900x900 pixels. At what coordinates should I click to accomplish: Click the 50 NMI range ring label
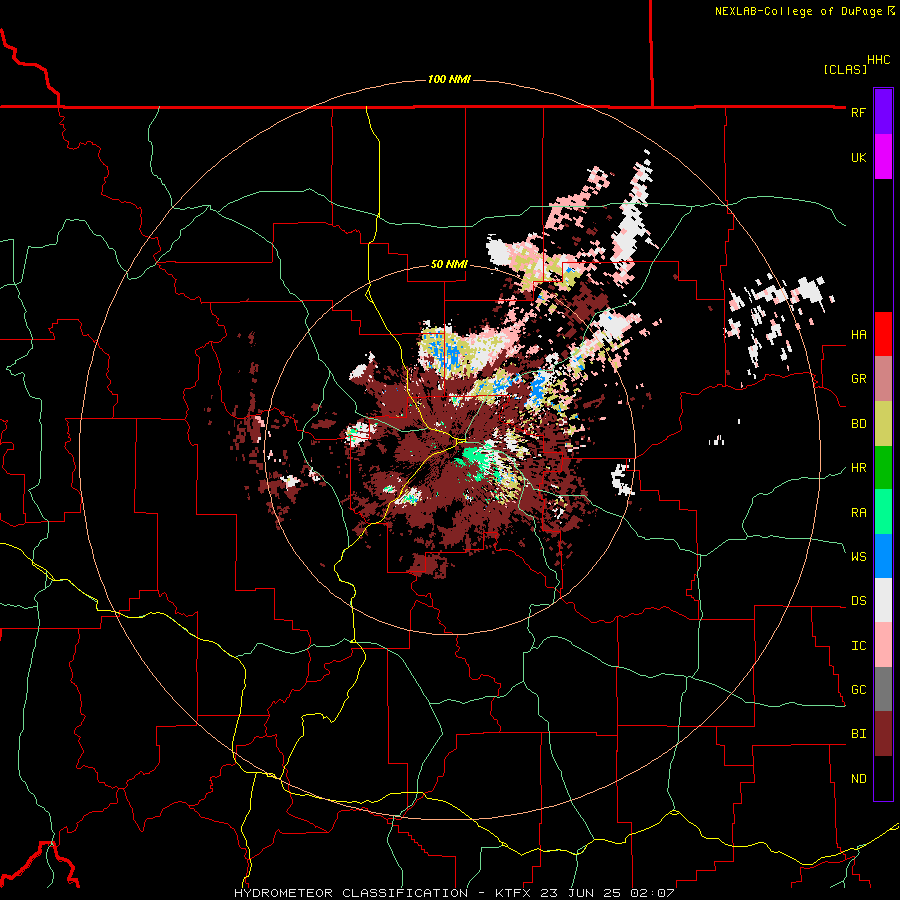pos(449,264)
